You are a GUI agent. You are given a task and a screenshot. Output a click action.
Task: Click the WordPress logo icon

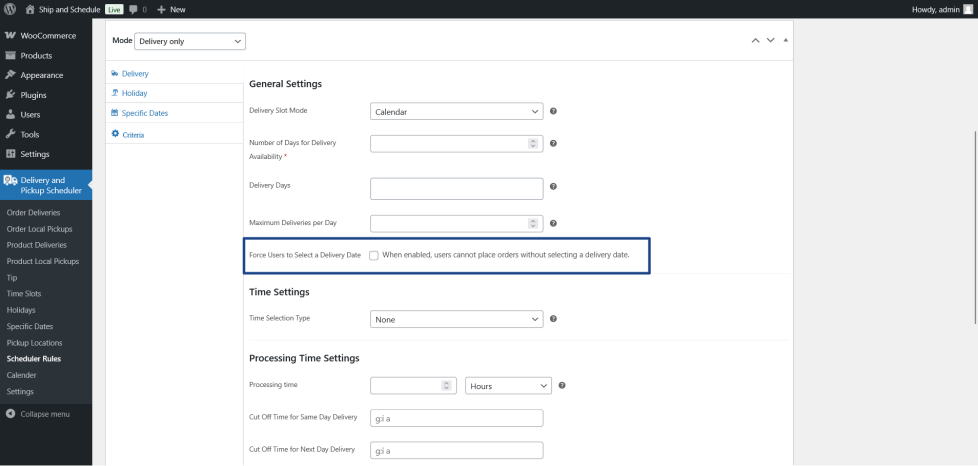(10, 9)
